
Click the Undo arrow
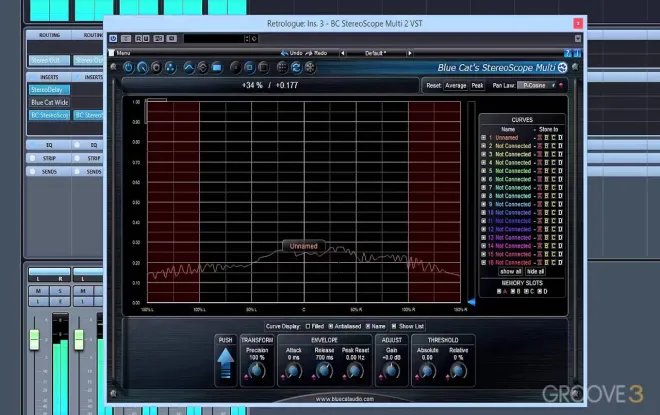(285, 53)
